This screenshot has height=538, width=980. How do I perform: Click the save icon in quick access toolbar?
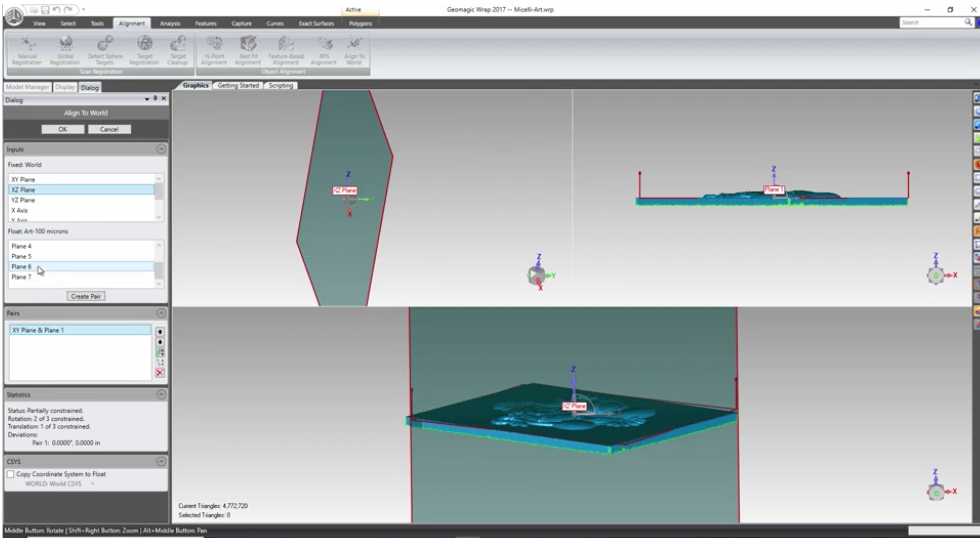(46, 10)
